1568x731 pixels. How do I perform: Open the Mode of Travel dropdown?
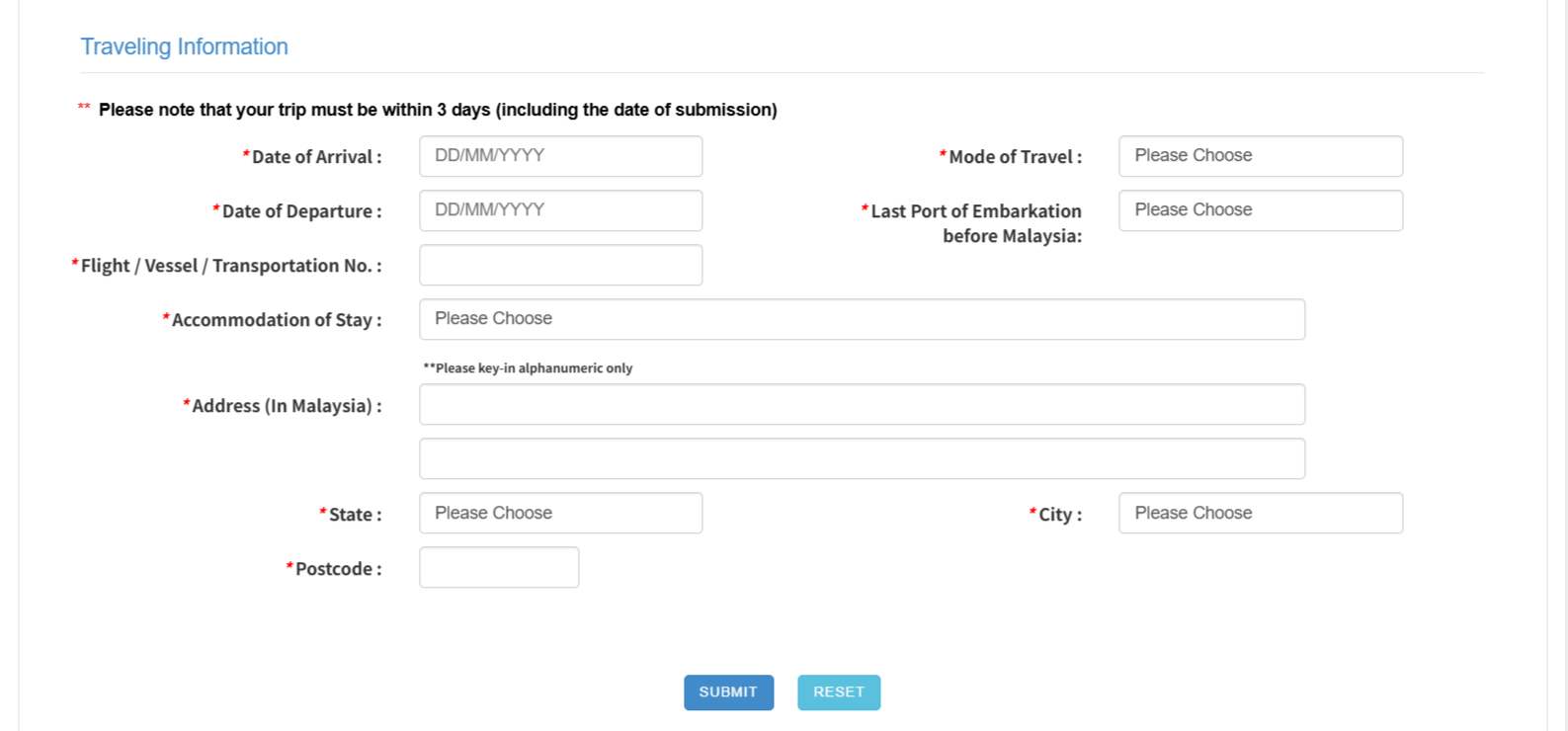(1260, 156)
